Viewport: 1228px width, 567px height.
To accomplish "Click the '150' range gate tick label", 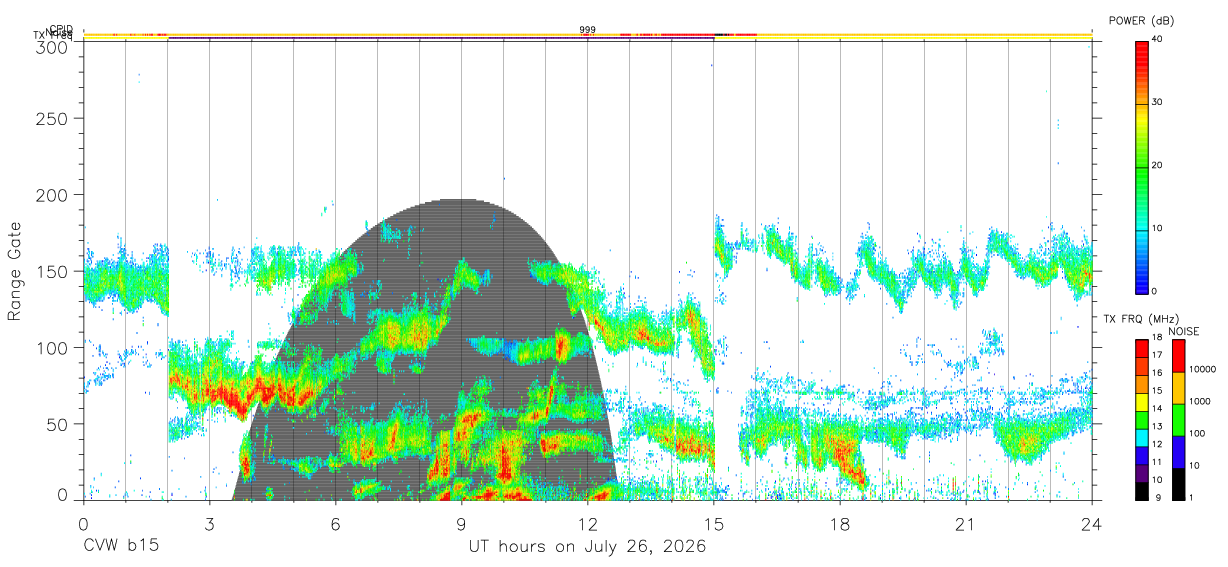I will pyautogui.click(x=54, y=271).
